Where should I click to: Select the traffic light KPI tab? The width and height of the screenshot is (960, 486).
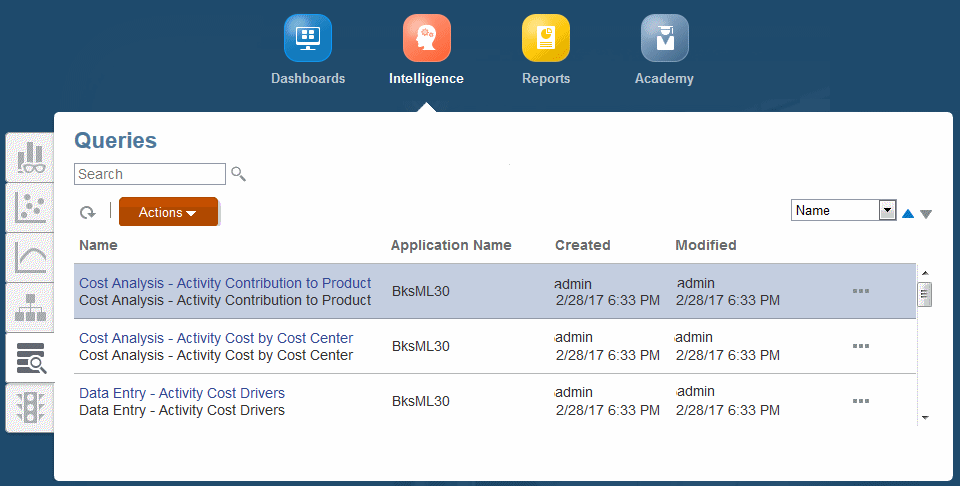point(30,408)
